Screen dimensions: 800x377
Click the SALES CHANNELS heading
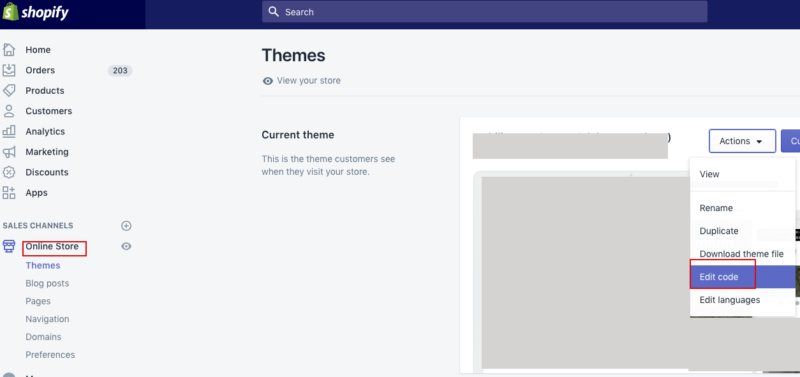(x=38, y=225)
